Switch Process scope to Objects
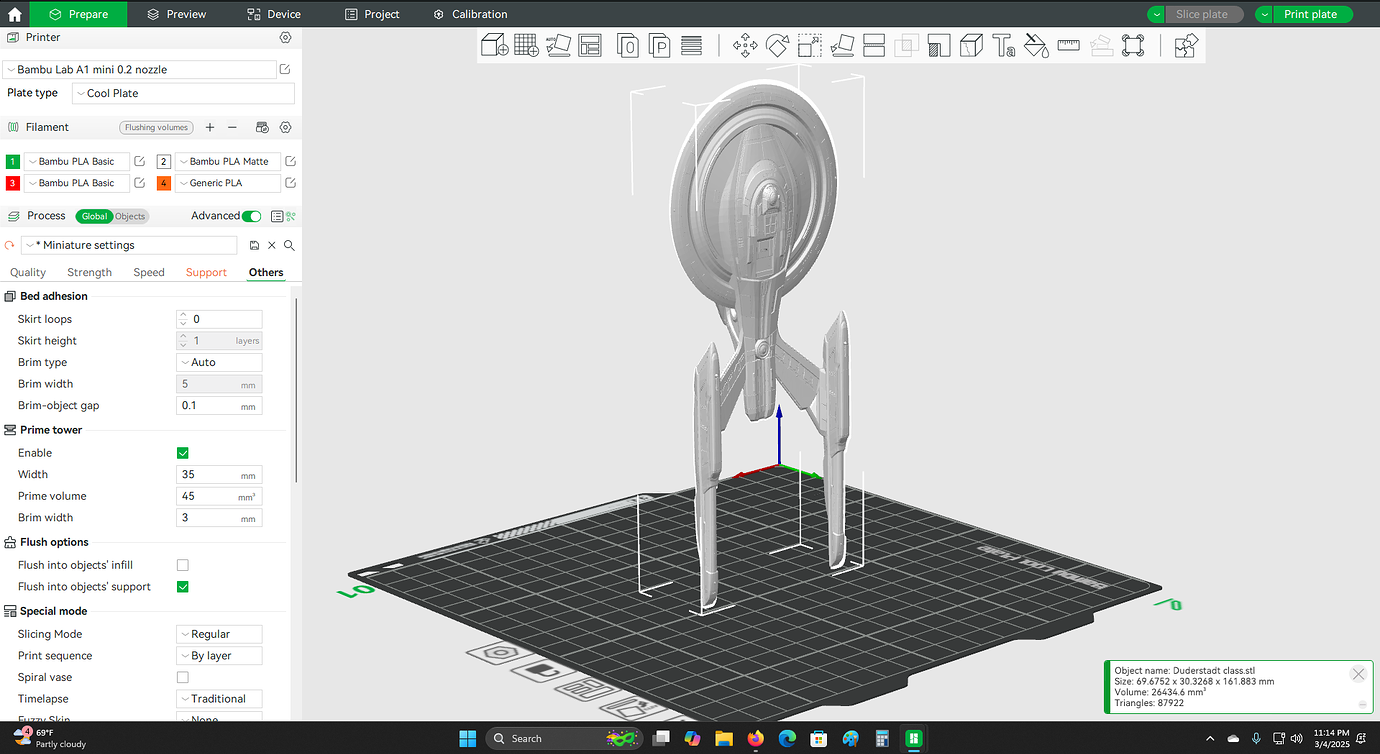Screen dimensions: 1380x754 coord(130,216)
